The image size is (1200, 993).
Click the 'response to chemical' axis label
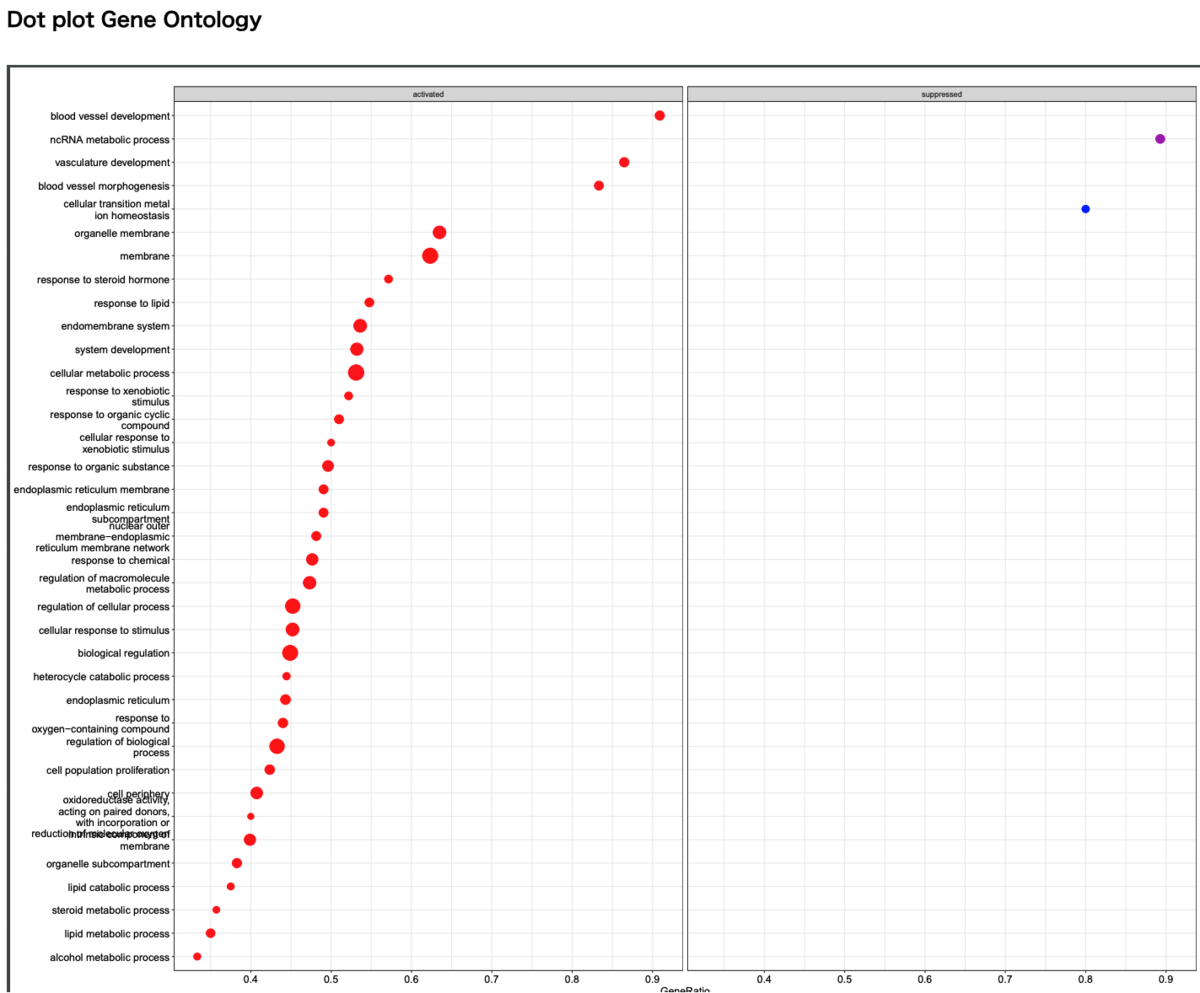click(120, 560)
